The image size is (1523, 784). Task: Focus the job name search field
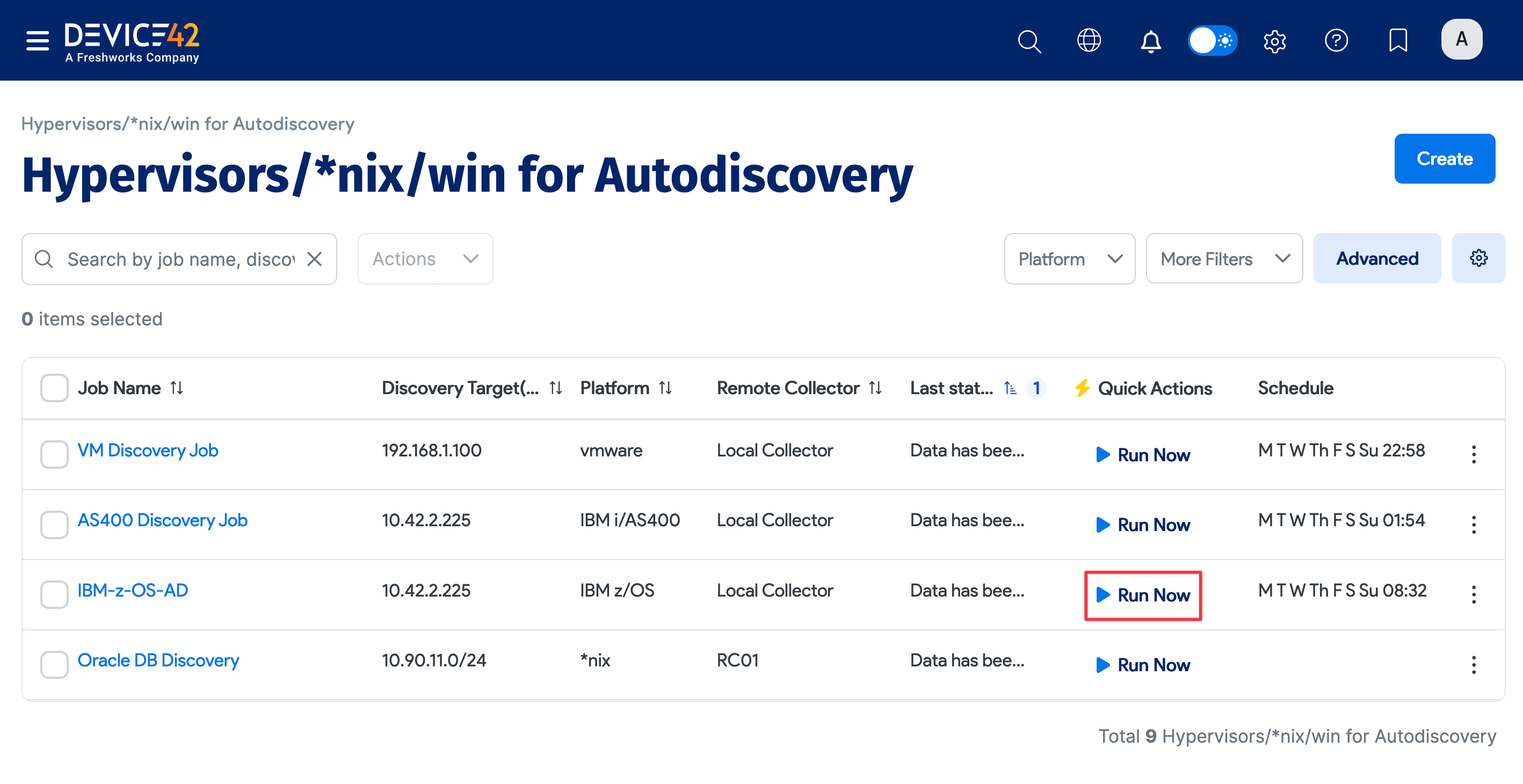click(x=180, y=259)
